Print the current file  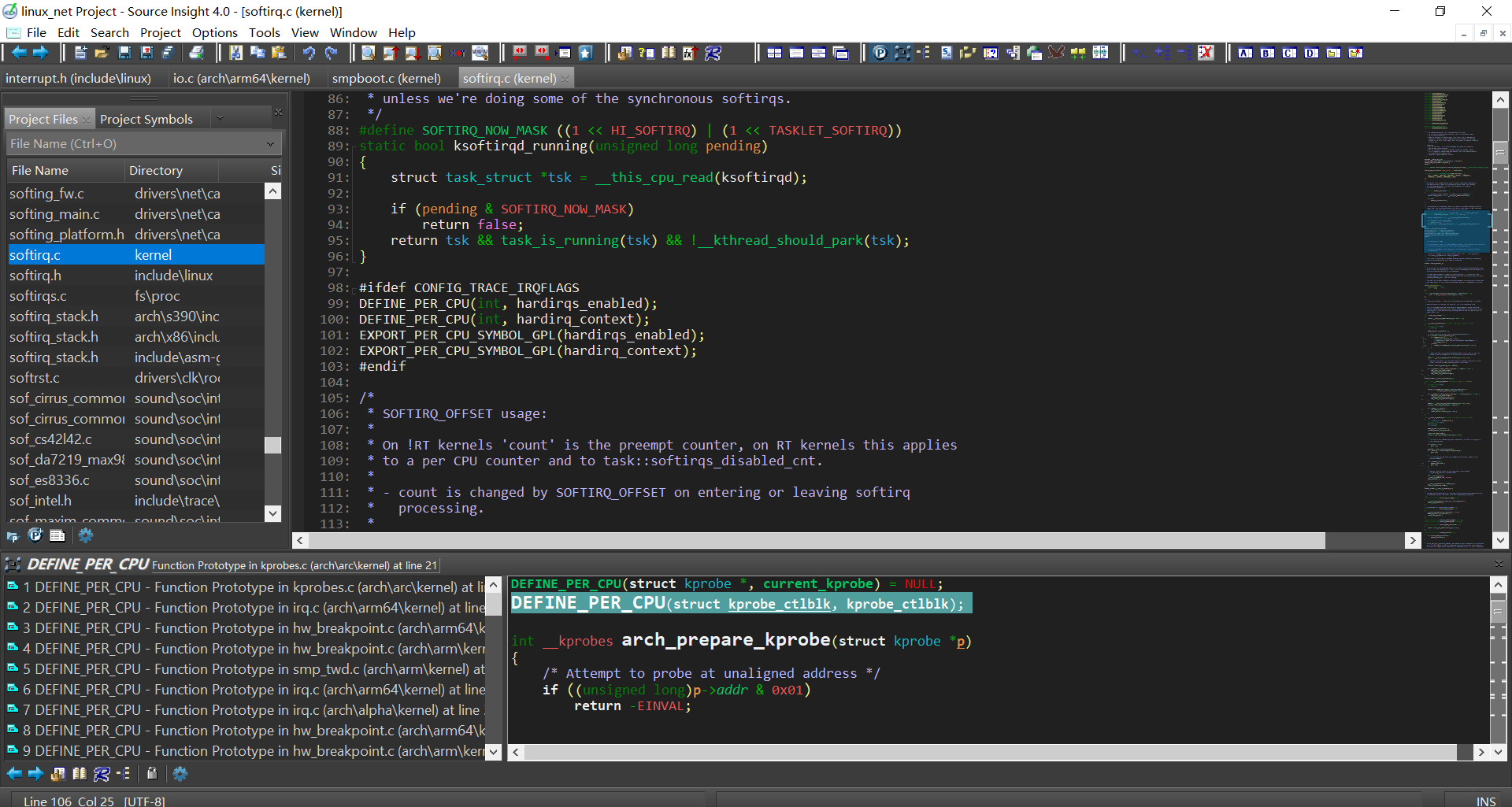click(x=196, y=53)
